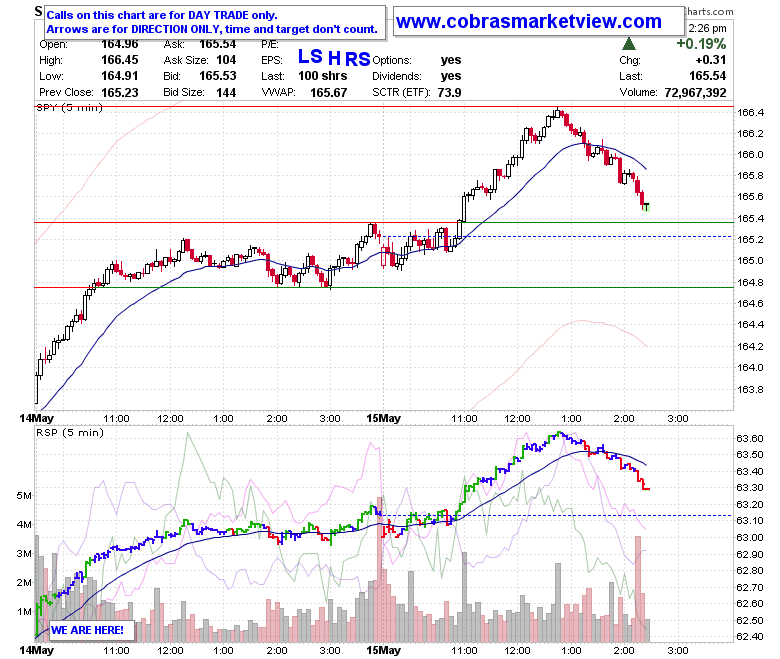Viewport: 780px width, 659px height.
Task: Click the 'yes' next to Options
Action: tap(451, 60)
